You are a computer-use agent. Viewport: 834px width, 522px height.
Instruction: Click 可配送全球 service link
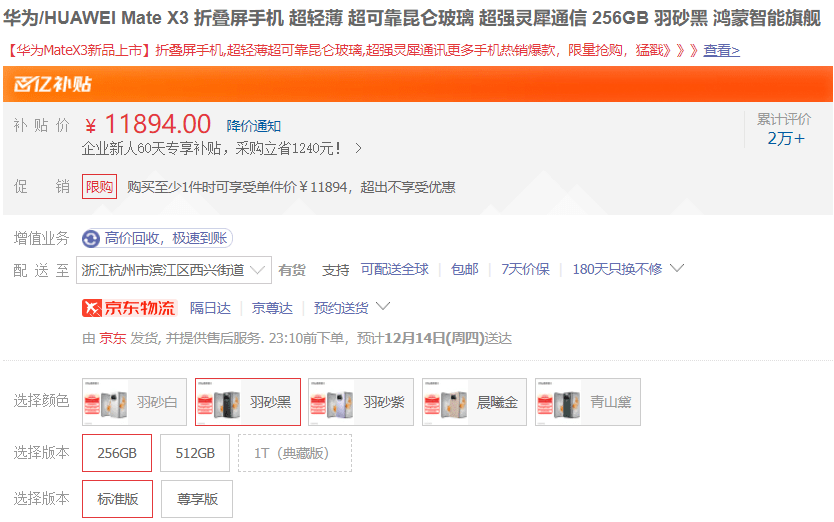(395, 270)
